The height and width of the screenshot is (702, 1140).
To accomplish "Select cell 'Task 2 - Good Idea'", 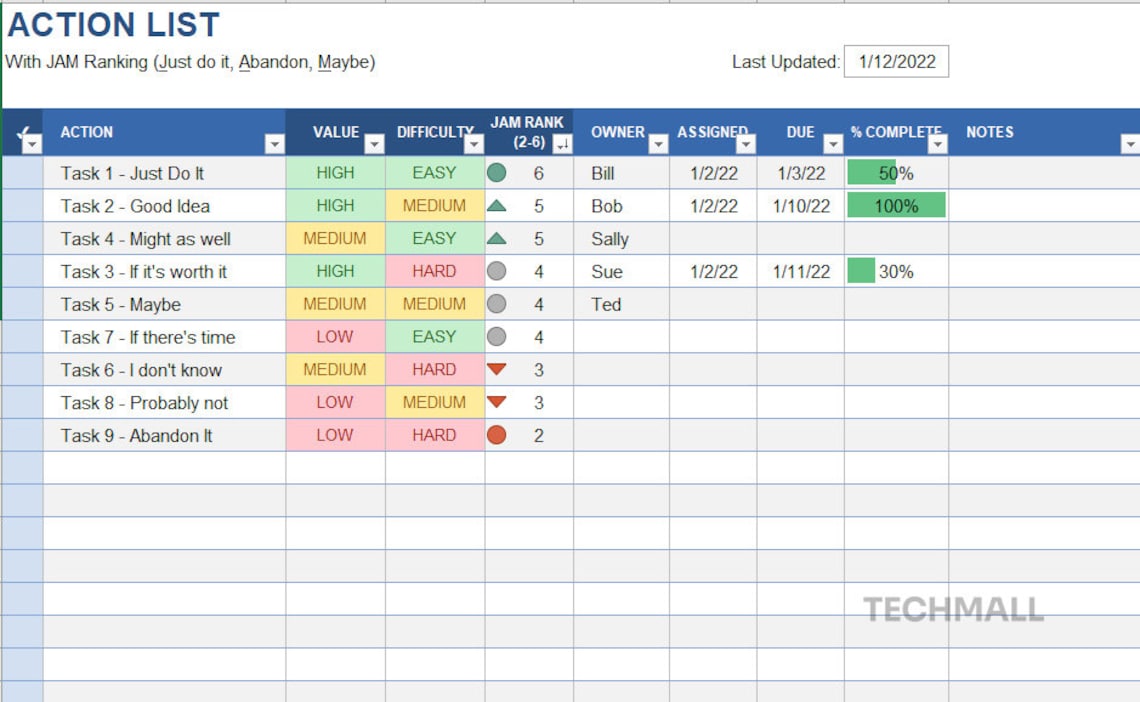I will click(164, 206).
